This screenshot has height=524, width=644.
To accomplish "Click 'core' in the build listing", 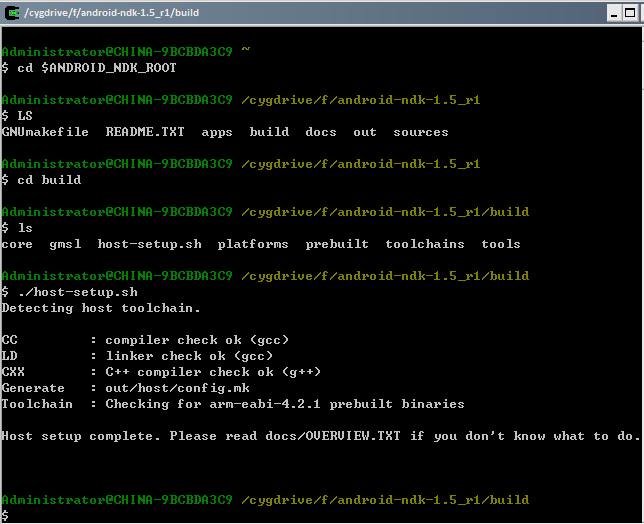I will 17,244.
